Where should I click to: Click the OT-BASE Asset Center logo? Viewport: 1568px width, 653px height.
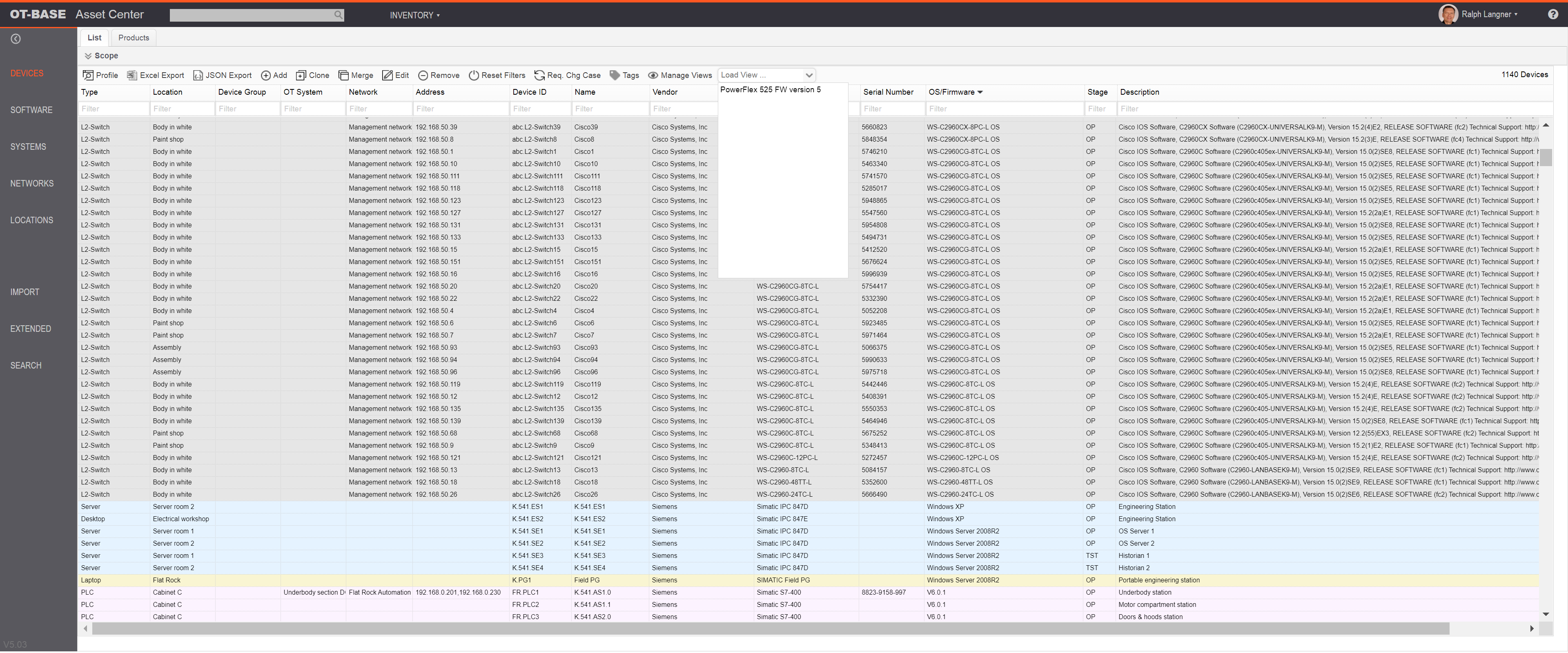point(77,15)
